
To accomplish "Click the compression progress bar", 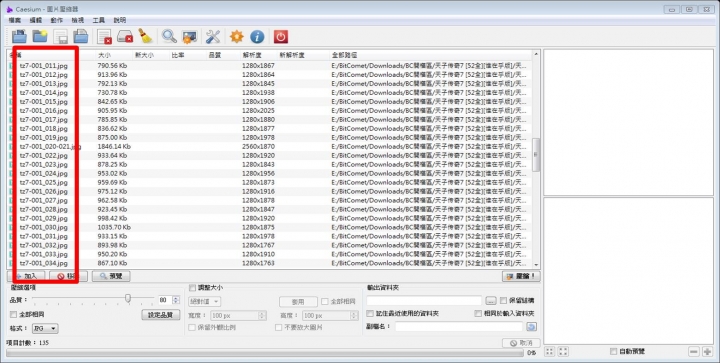I will click(264, 353).
